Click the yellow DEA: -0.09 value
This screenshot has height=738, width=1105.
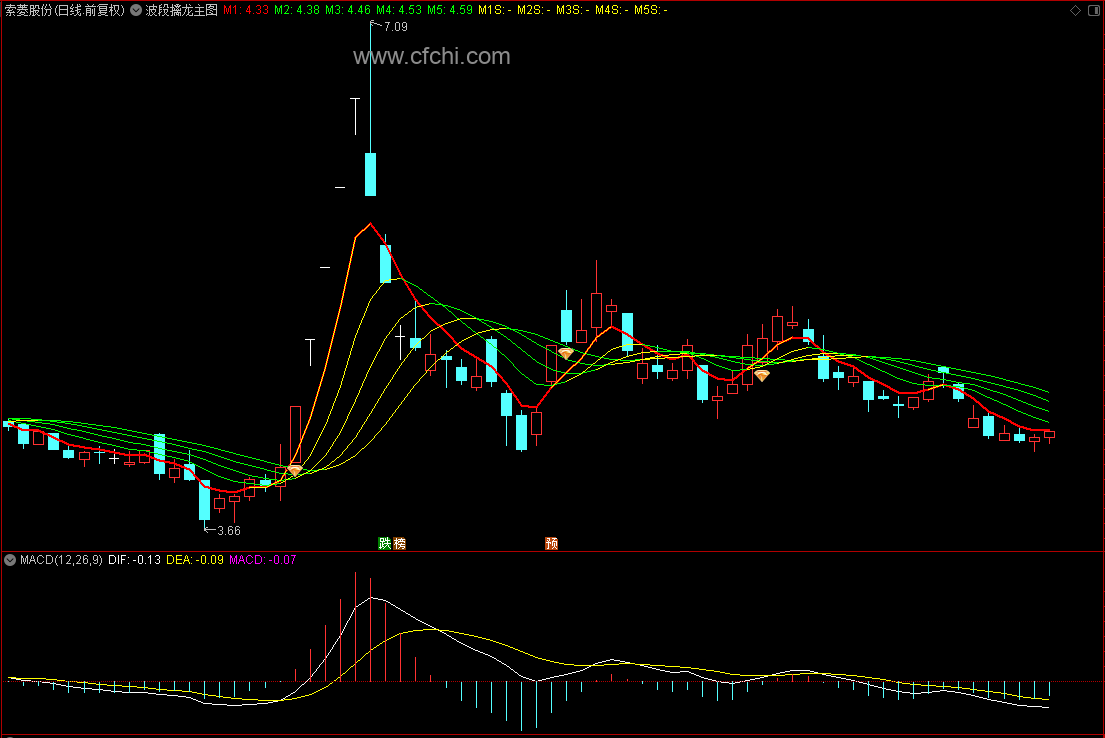tap(195, 560)
